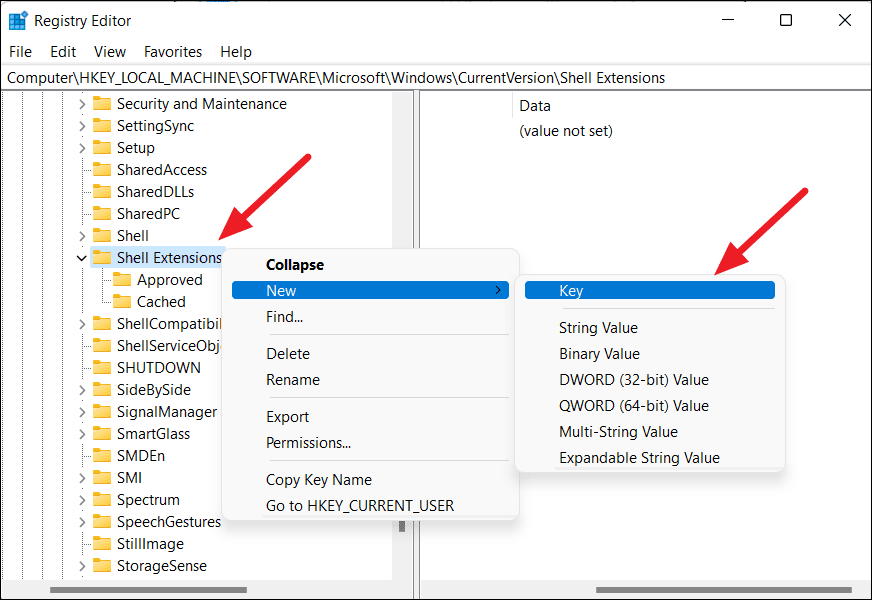Click the ShellCompatibility folder icon

pos(102,324)
